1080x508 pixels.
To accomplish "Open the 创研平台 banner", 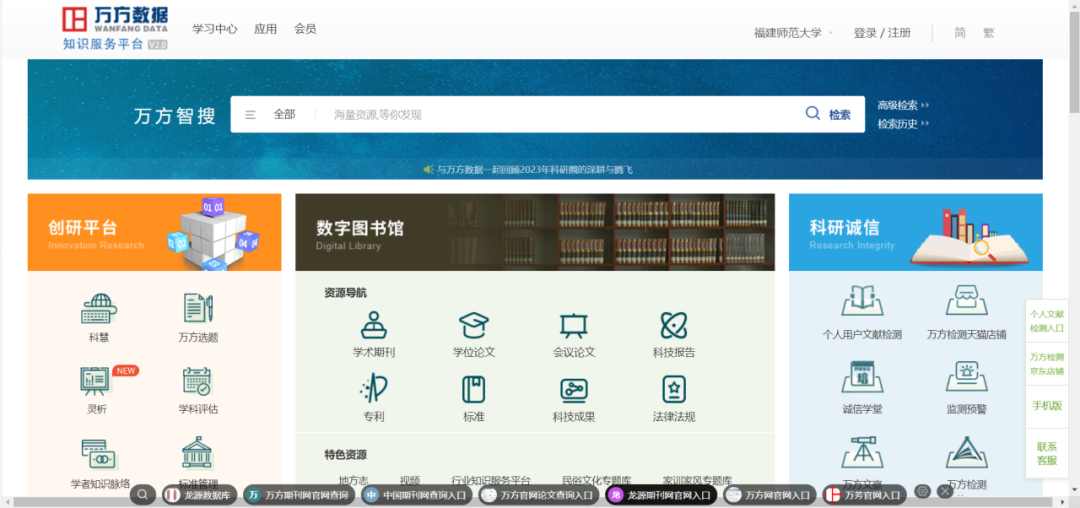I will (154, 232).
